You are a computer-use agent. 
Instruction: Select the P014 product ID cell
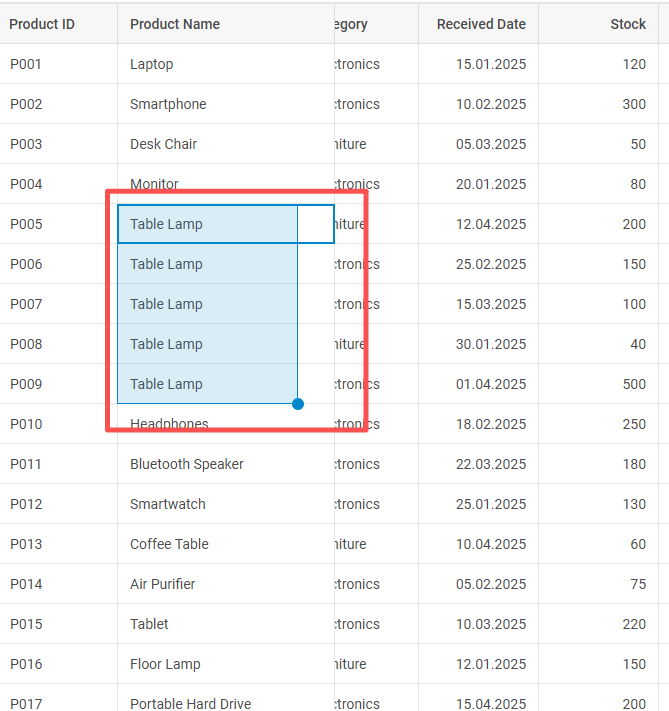click(x=27, y=584)
